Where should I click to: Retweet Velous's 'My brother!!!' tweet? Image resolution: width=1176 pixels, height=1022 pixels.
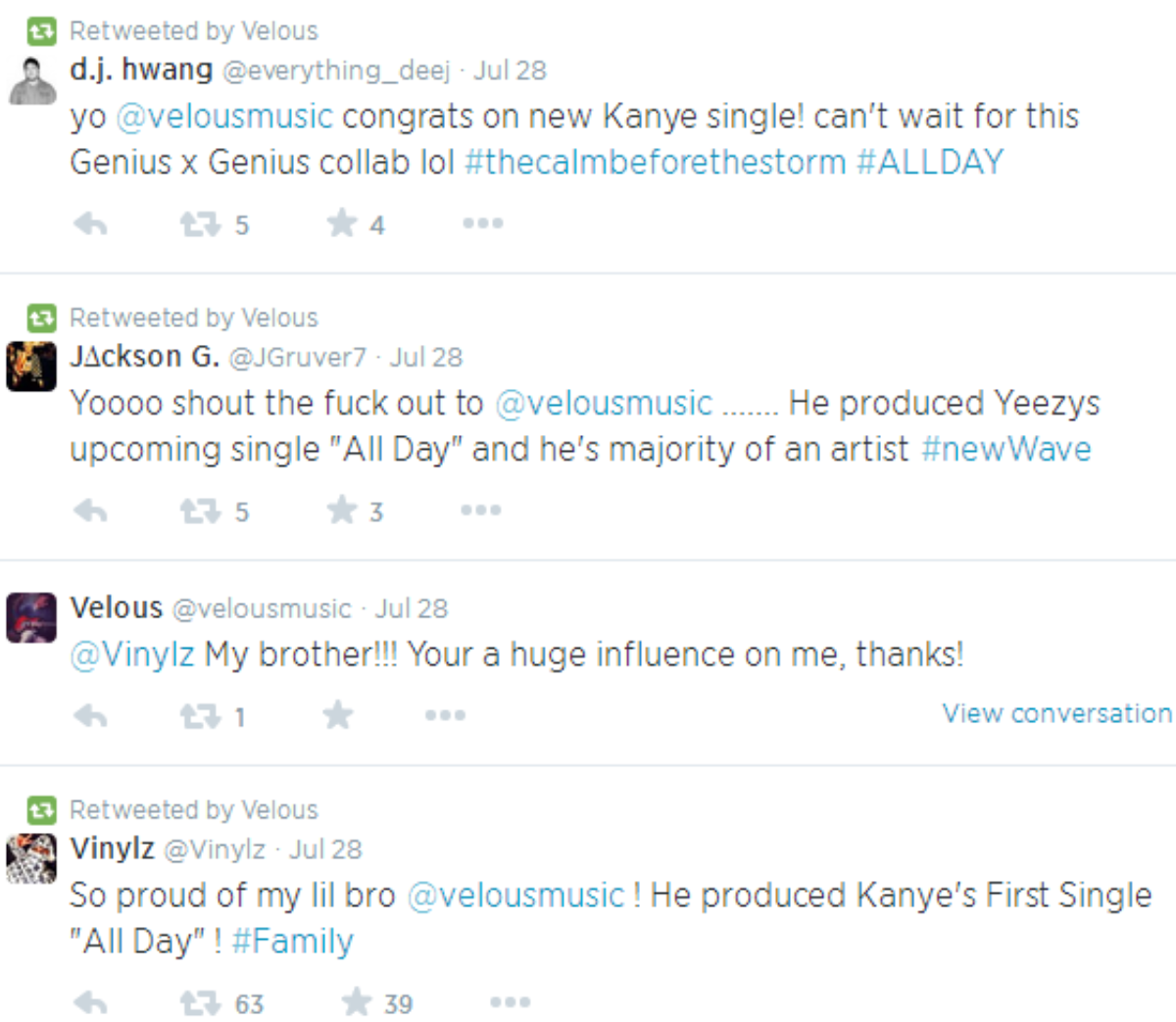click(x=200, y=716)
